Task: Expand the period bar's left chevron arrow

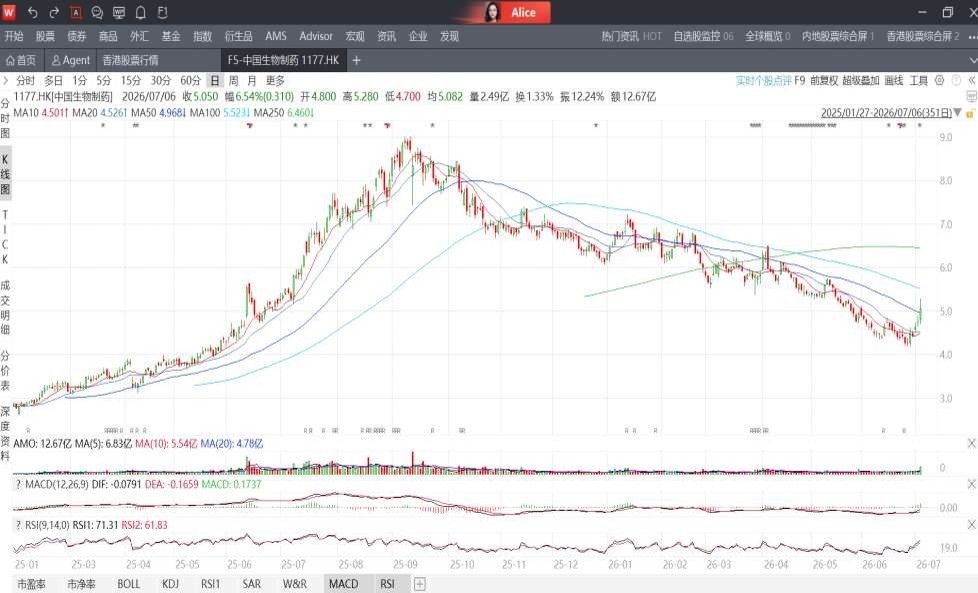Action: 6,80
